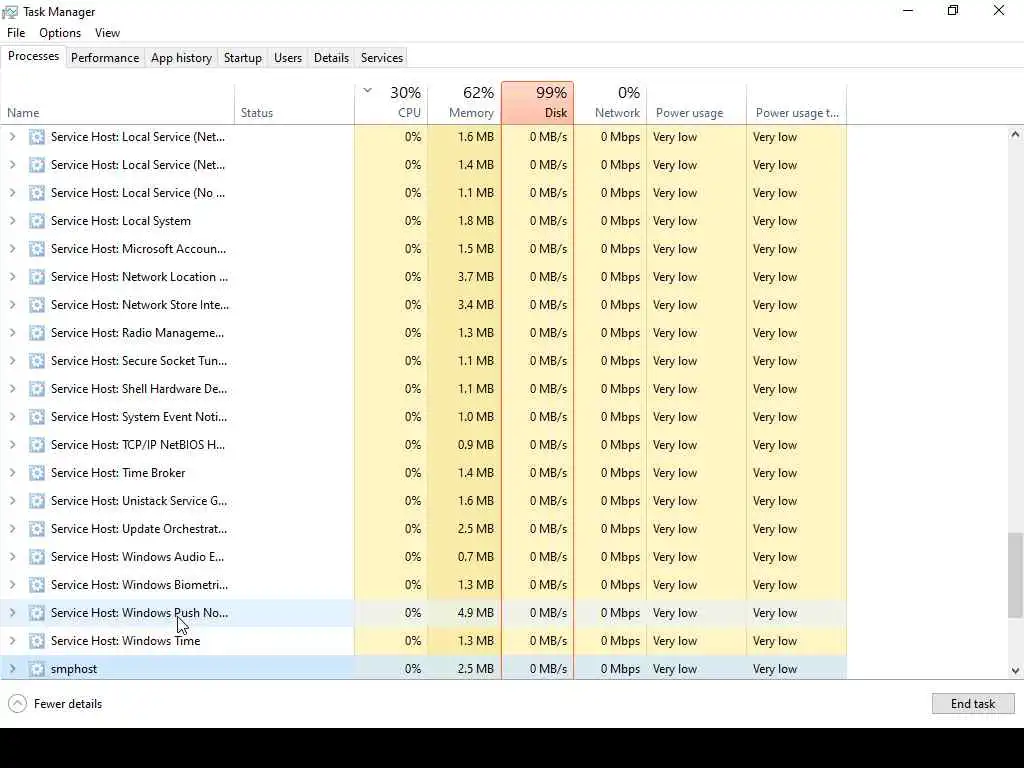This screenshot has height=768, width=1024.
Task: Click gear icon of Service Host: Shell Hardware Detection
Action: click(37, 389)
